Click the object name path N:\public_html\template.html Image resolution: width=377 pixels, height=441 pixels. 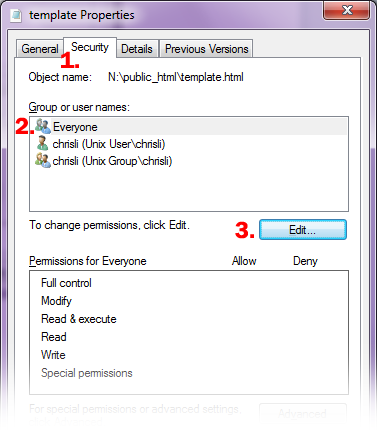pyautogui.click(x=176, y=77)
